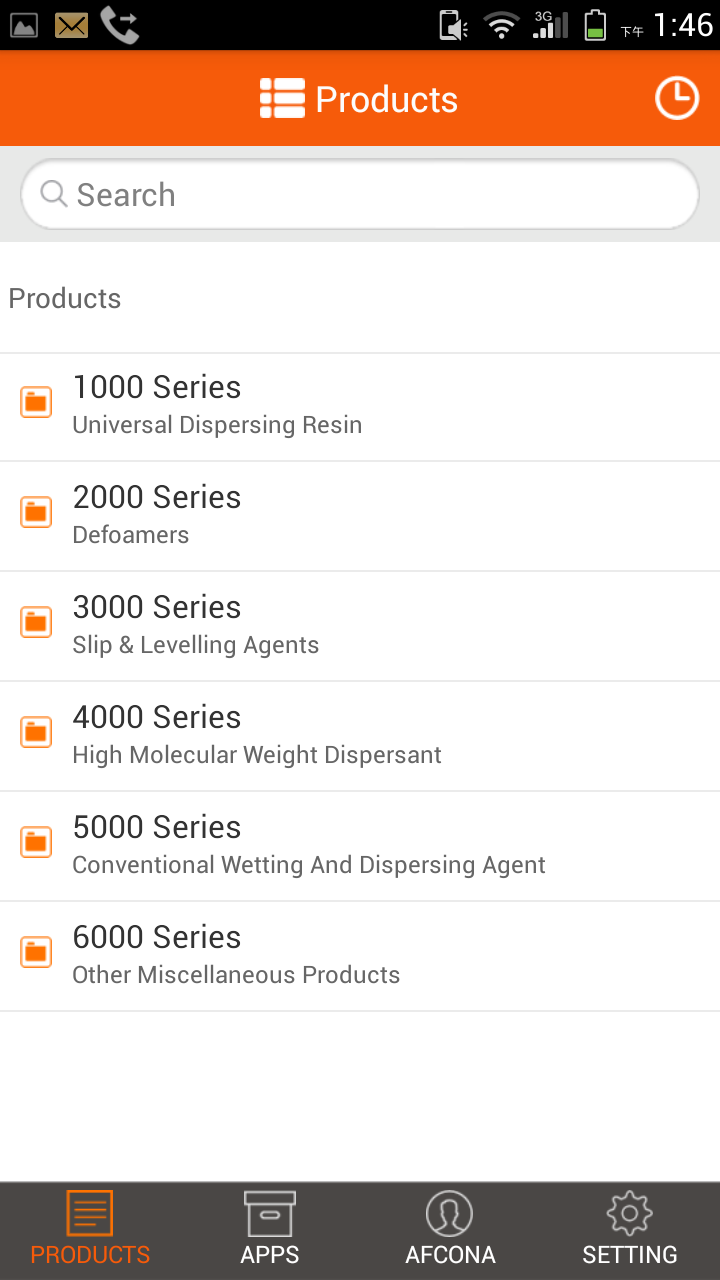The image size is (720, 1280).
Task: Click the Products list icon in header
Action: (282, 99)
